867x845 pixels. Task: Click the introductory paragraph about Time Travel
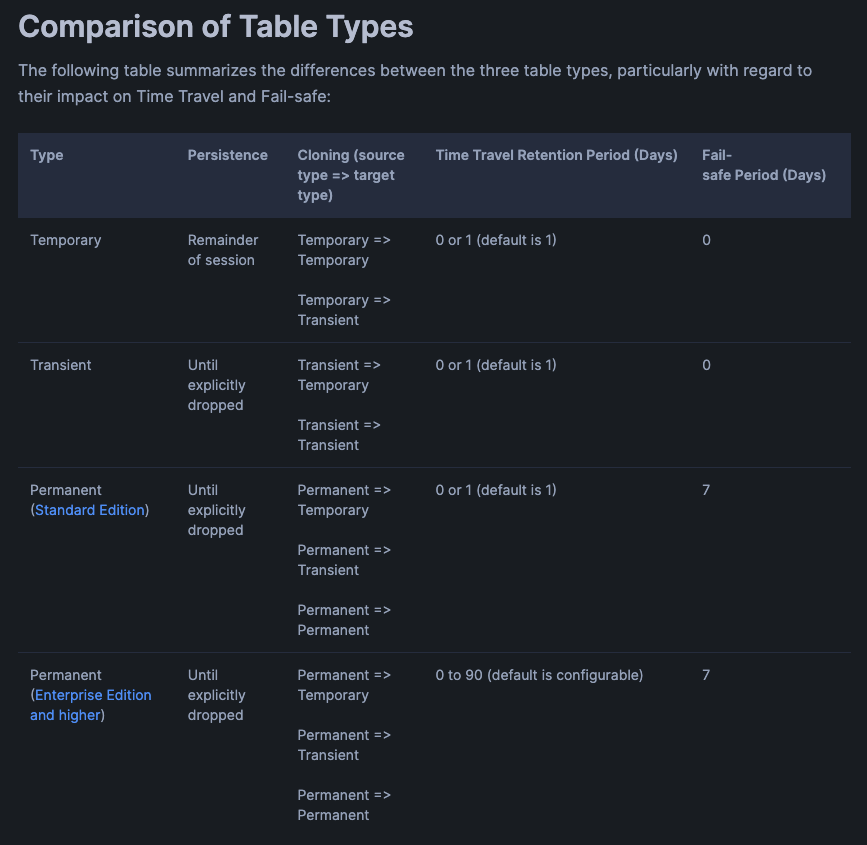[415, 83]
